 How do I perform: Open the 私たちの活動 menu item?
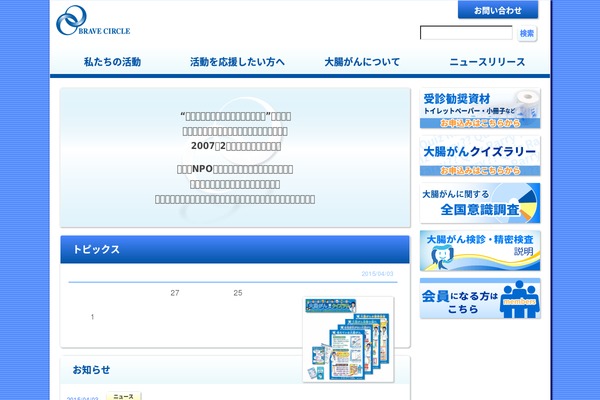[112, 62]
